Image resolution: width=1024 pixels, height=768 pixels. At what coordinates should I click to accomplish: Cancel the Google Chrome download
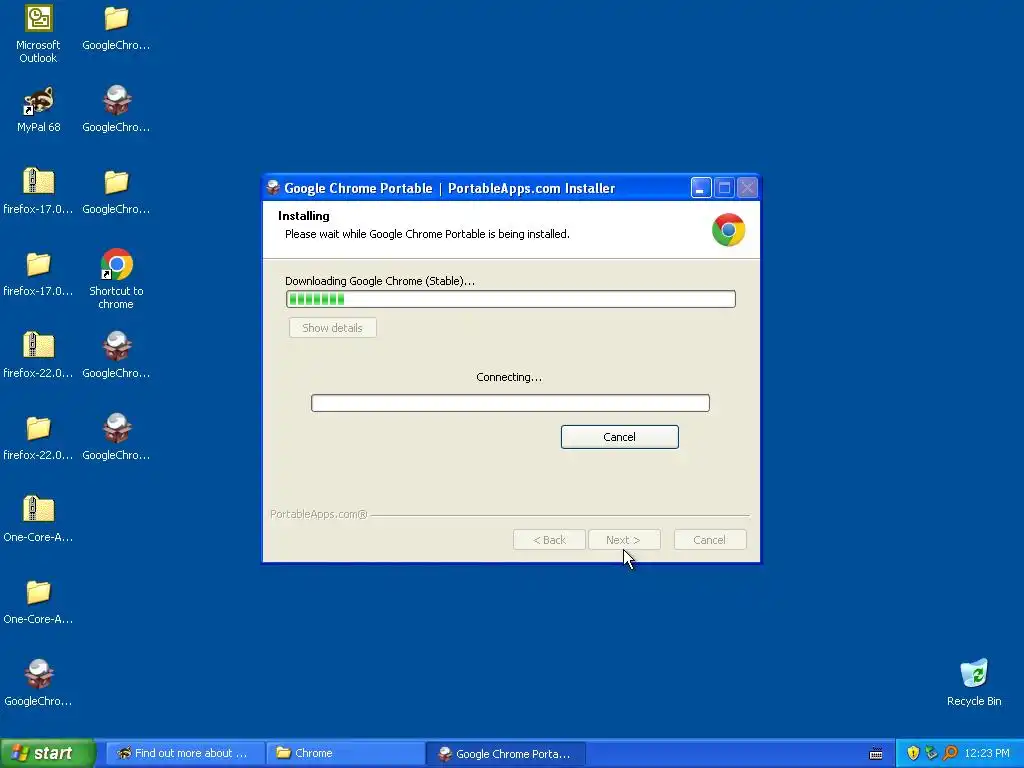619,437
